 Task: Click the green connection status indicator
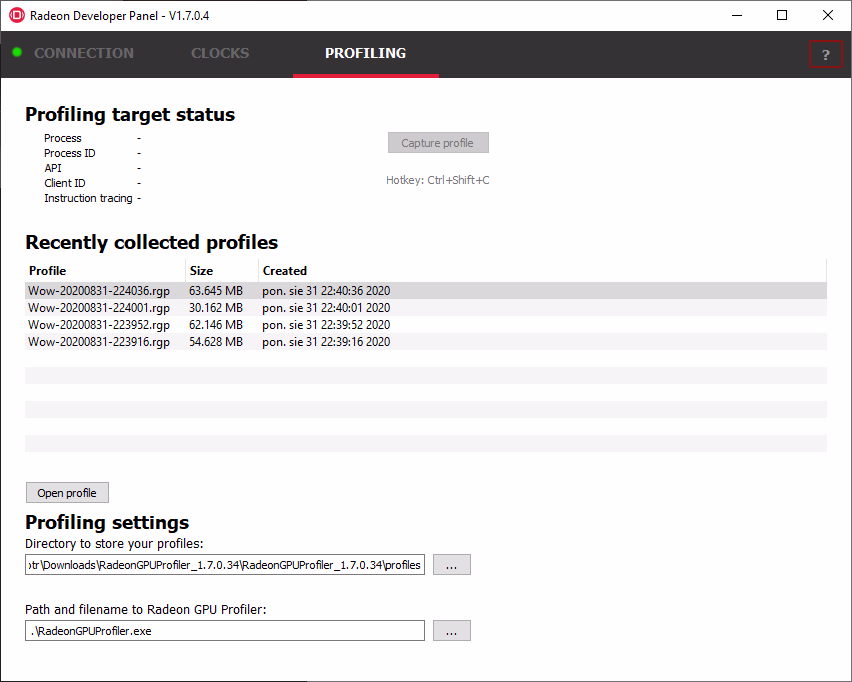tap(17, 52)
